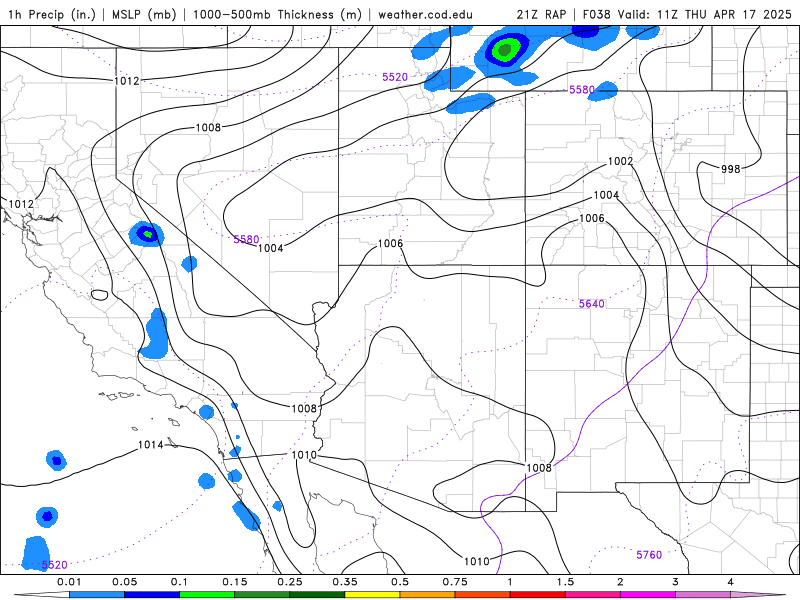Click the 1002 isobar label

click(x=620, y=161)
